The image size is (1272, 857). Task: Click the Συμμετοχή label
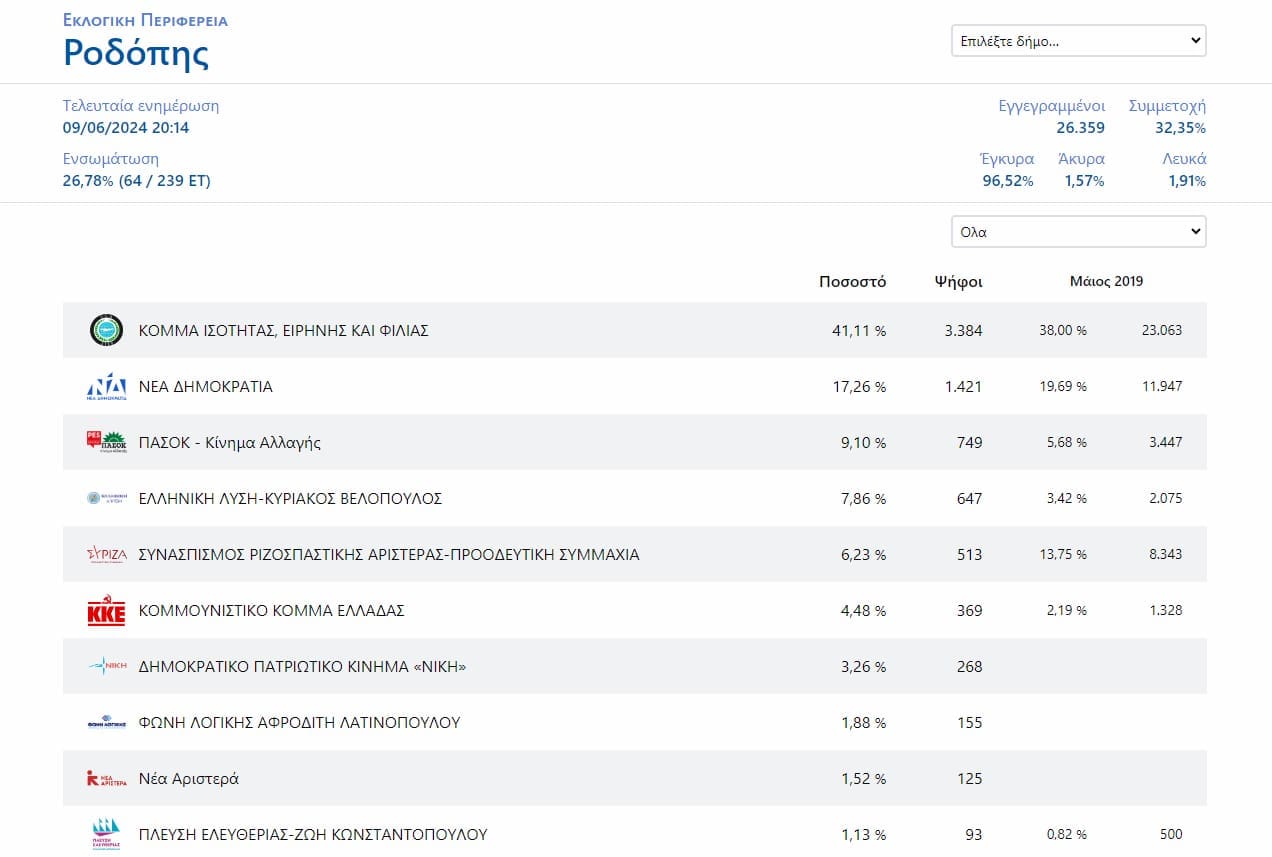pos(1168,106)
